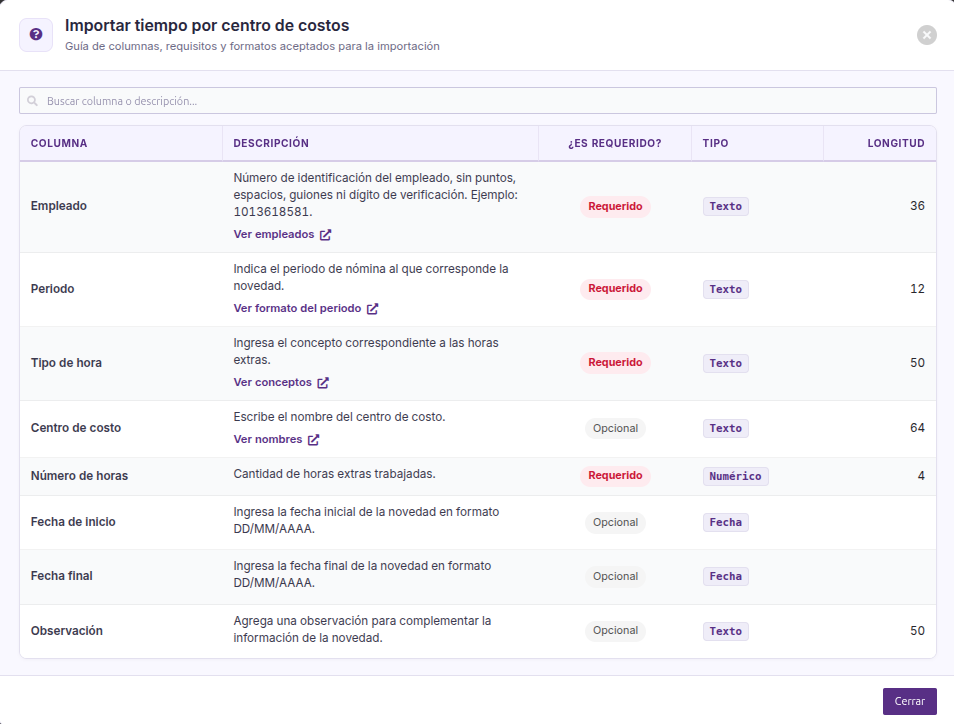Click the Observación description text

pyautogui.click(x=362, y=630)
